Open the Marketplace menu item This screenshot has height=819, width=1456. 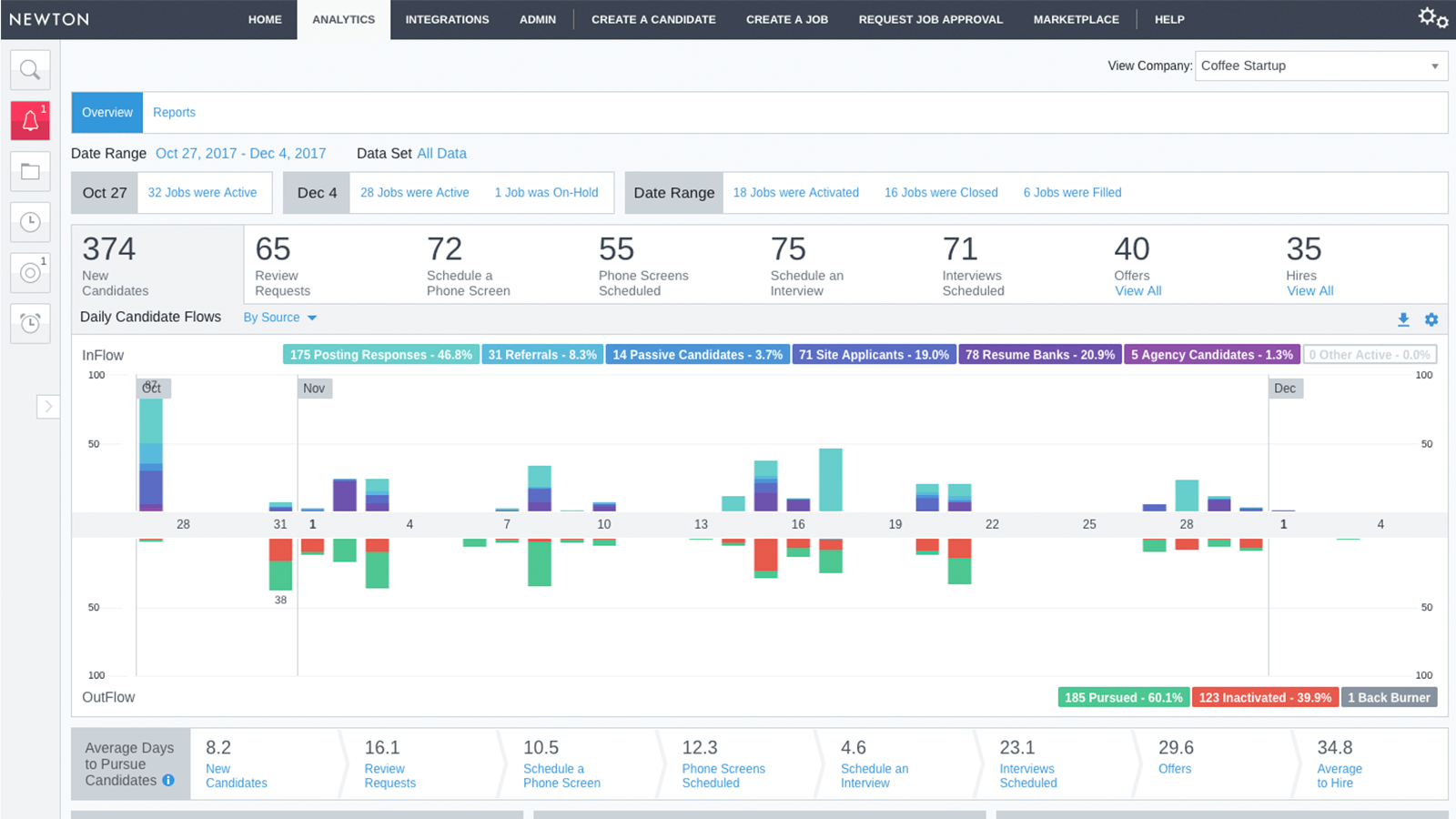[x=1076, y=19]
